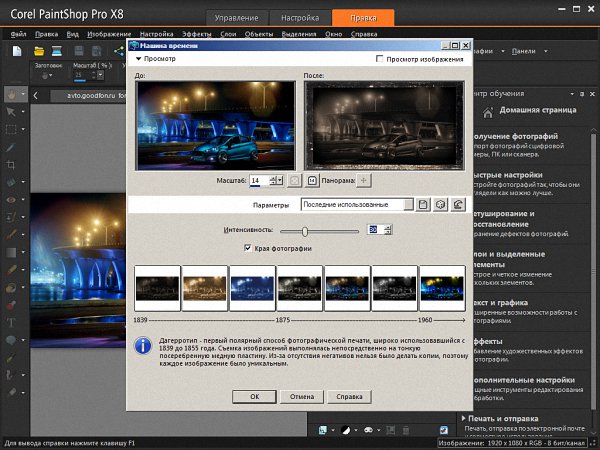600x450 pixels.
Task: Open the Panels dropdown in toolbar
Action: [546, 51]
